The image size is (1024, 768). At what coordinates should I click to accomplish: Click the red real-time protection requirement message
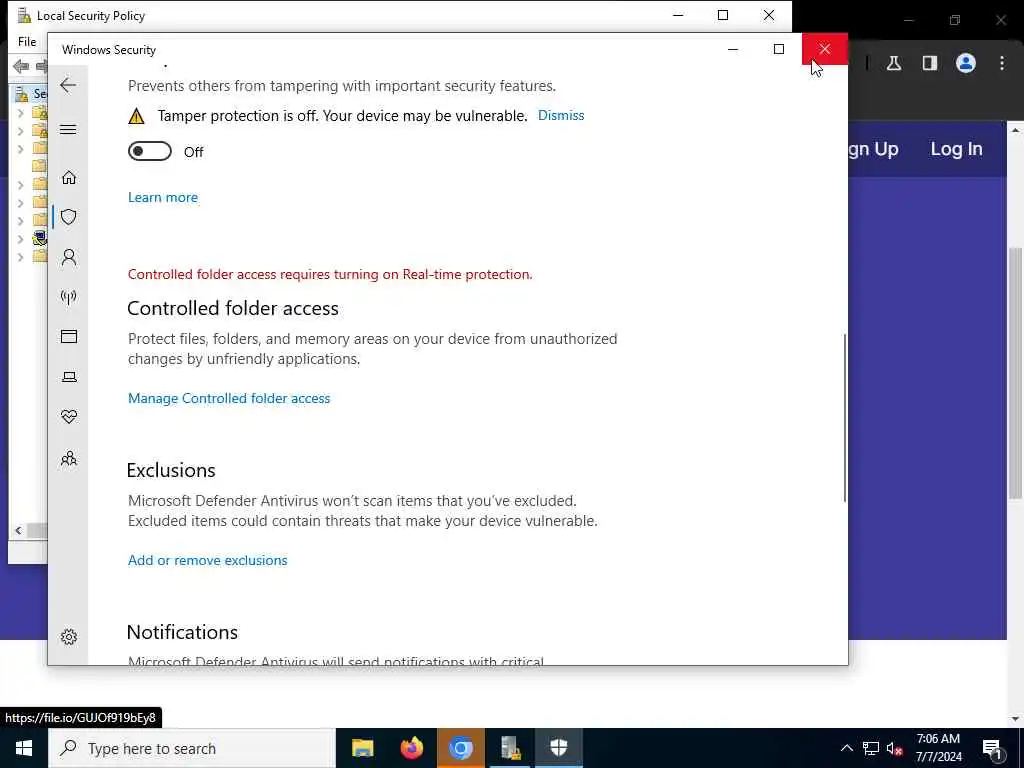tap(330, 274)
